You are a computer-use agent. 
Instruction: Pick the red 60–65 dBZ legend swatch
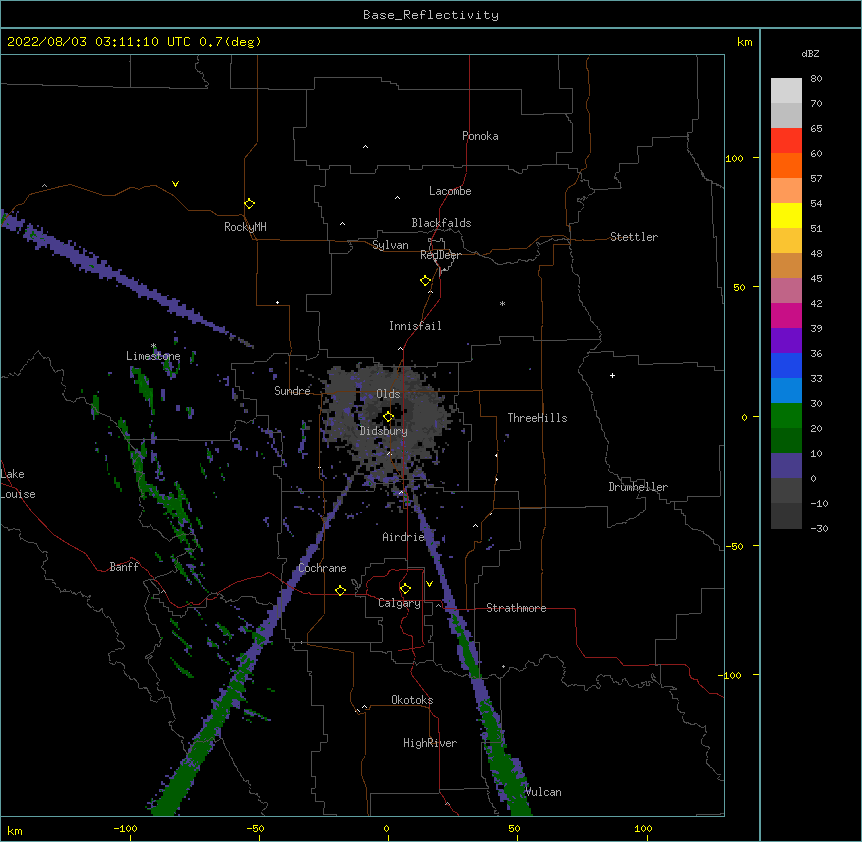786,141
